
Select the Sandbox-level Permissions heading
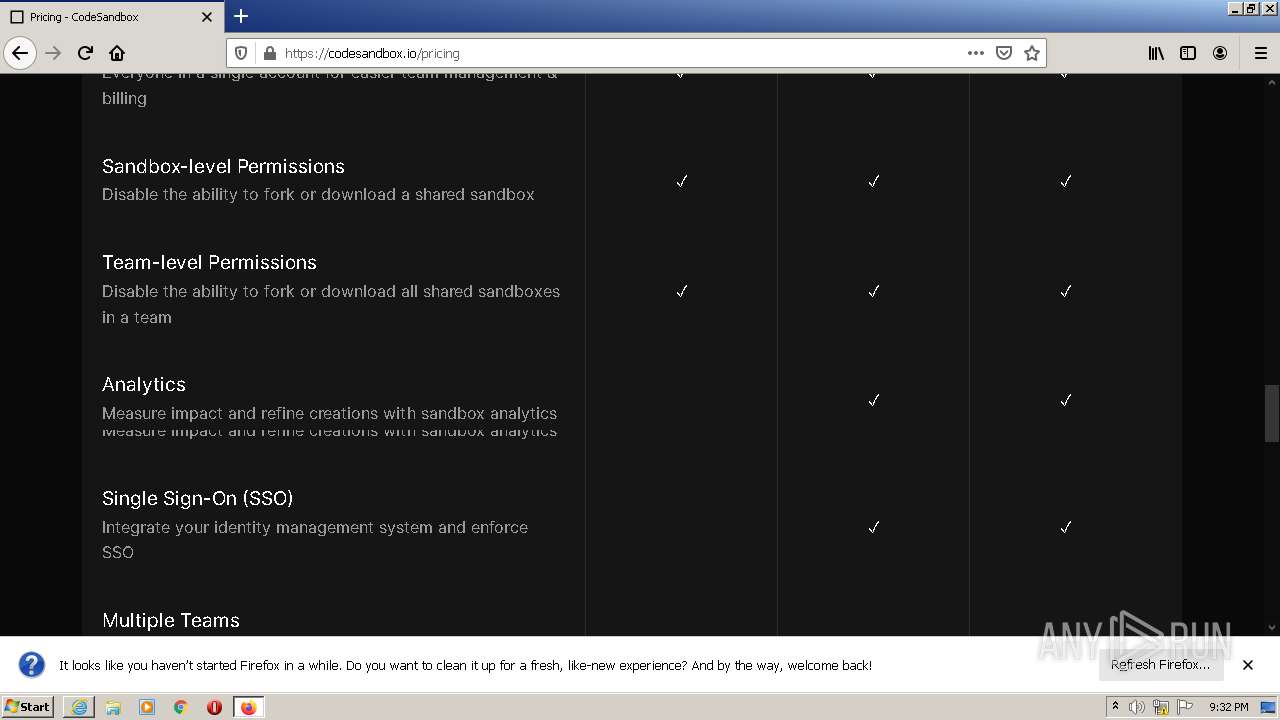pyautogui.click(x=223, y=166)
